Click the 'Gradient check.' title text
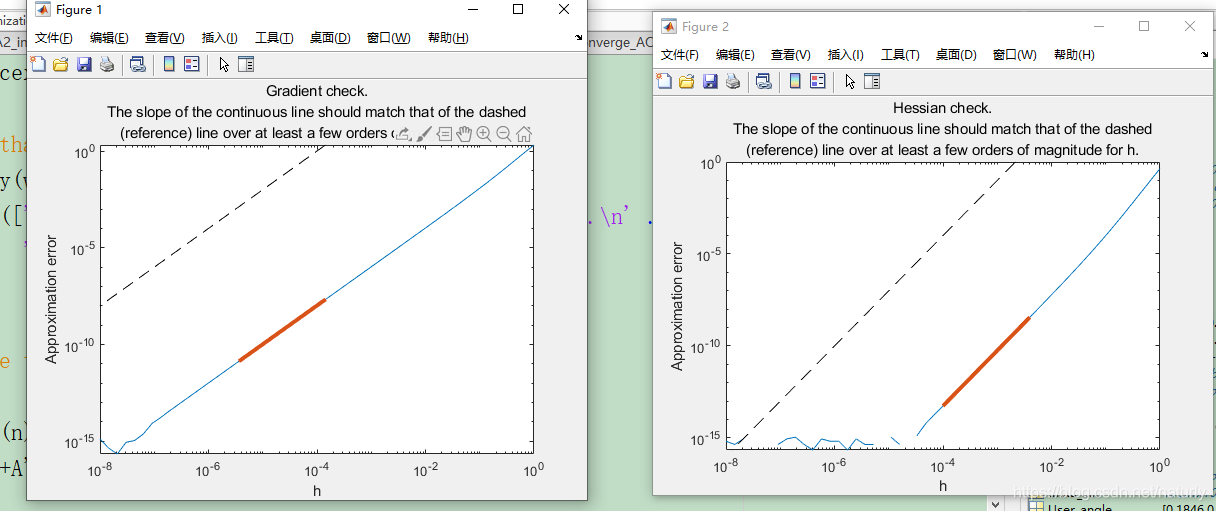 point(317,92)
